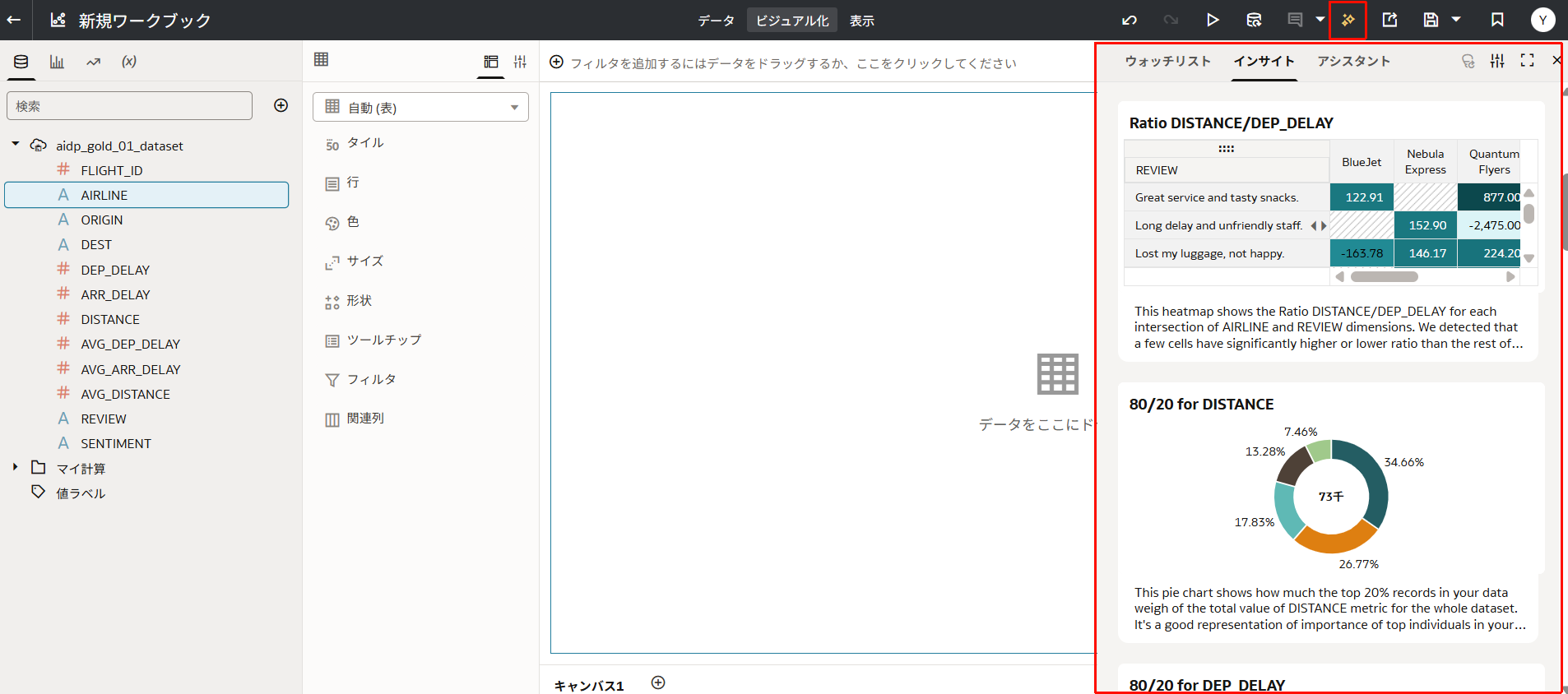Click the add data plus icon
This screenshot has width=1568, height=694.
[x=281, y=105]
